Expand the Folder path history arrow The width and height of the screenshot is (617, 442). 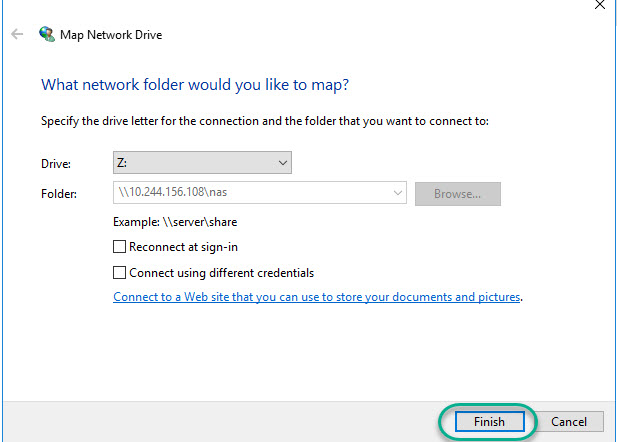(x=398, y=193)
